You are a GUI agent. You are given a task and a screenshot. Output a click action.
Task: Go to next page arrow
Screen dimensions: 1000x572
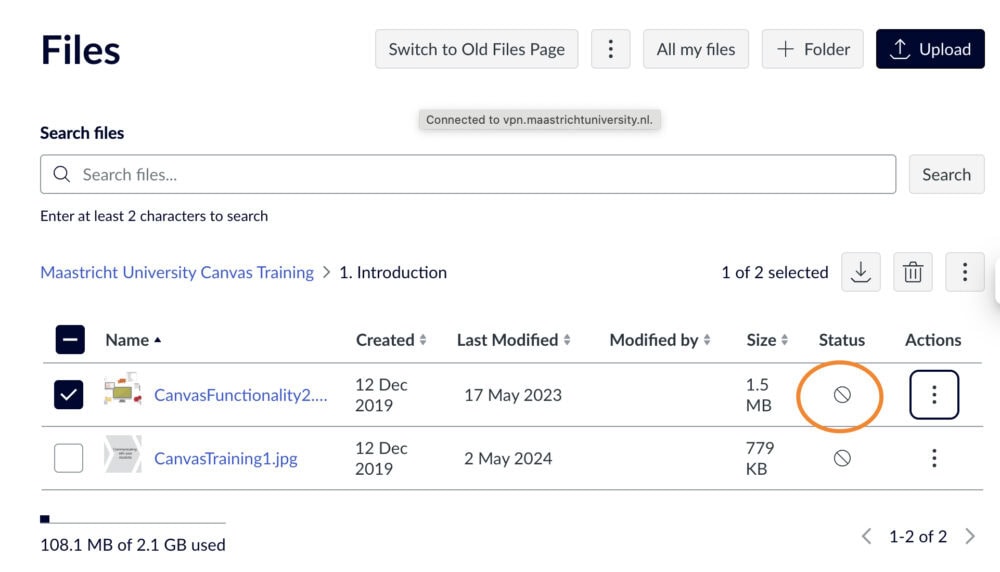click(x=970, y=536)
